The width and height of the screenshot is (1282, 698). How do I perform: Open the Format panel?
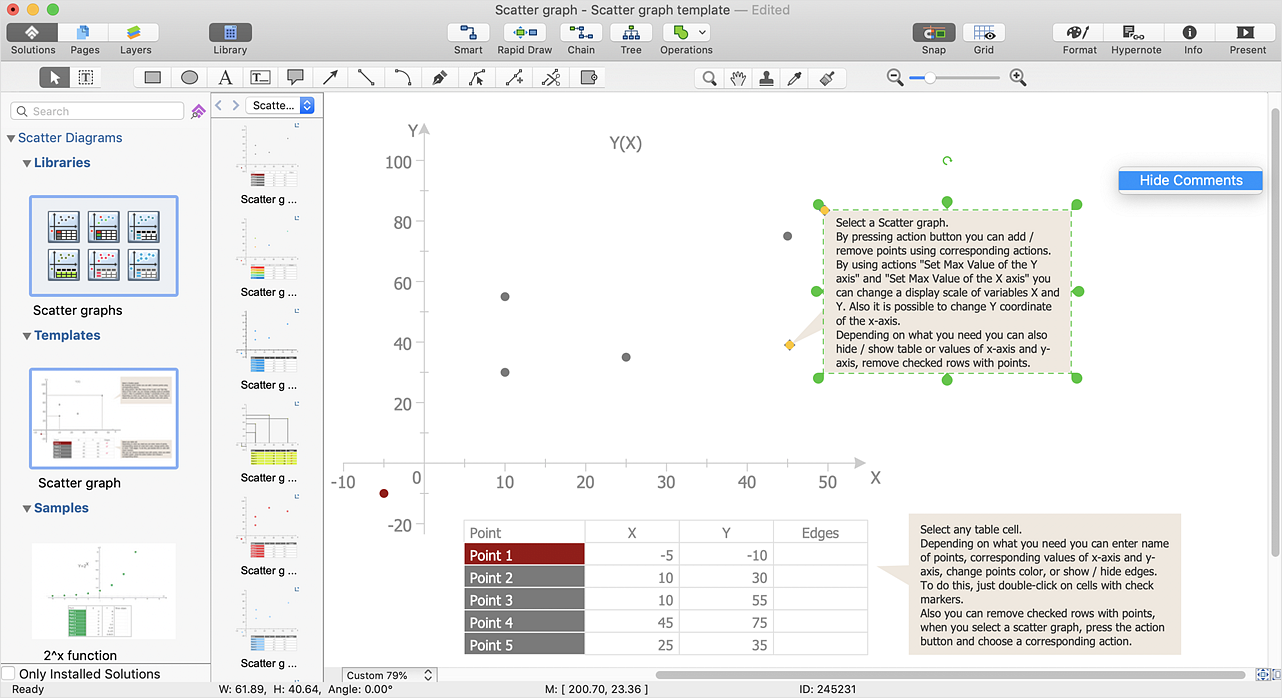(x=1079, y=33)
